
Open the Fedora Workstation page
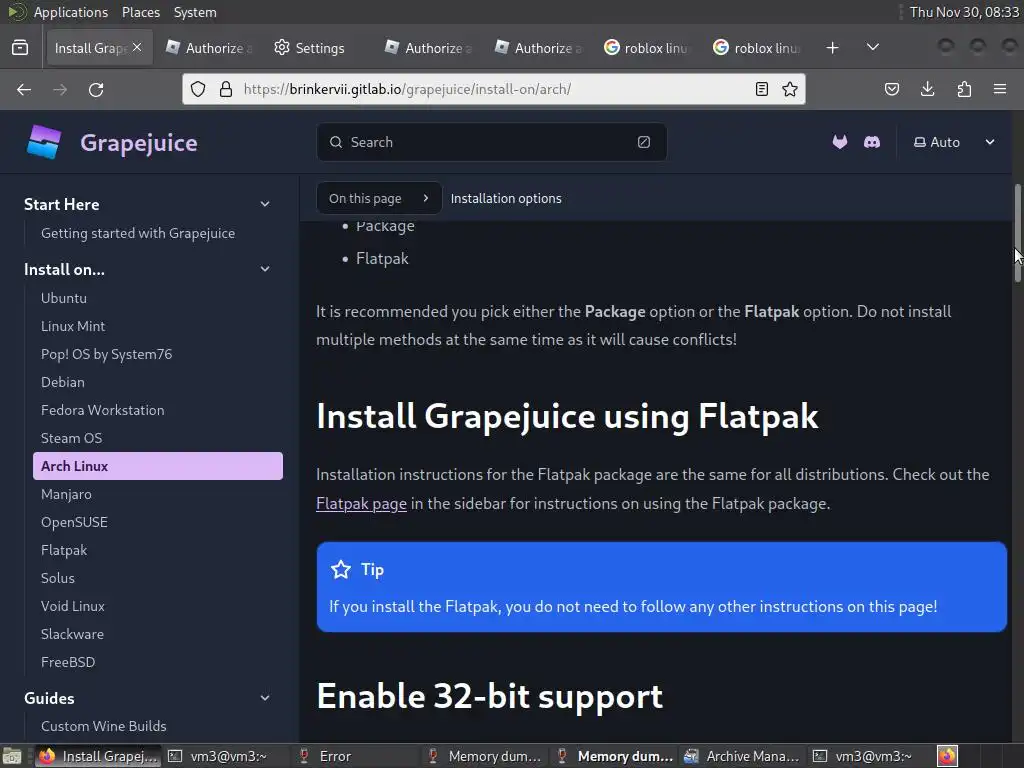click(103, 410)
